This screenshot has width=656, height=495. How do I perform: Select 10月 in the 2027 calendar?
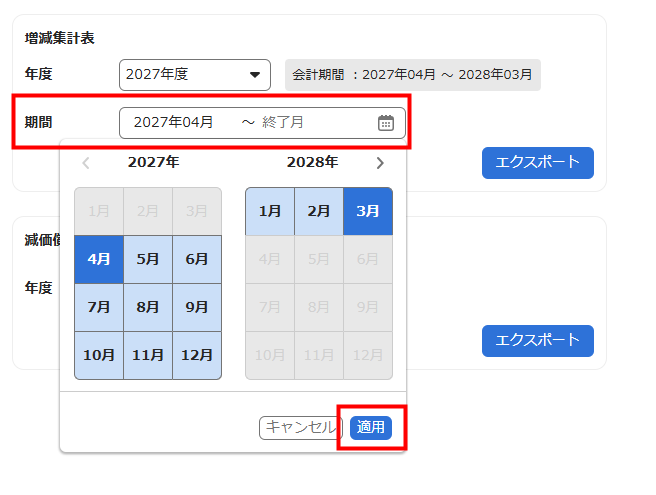tap(99, 355)
